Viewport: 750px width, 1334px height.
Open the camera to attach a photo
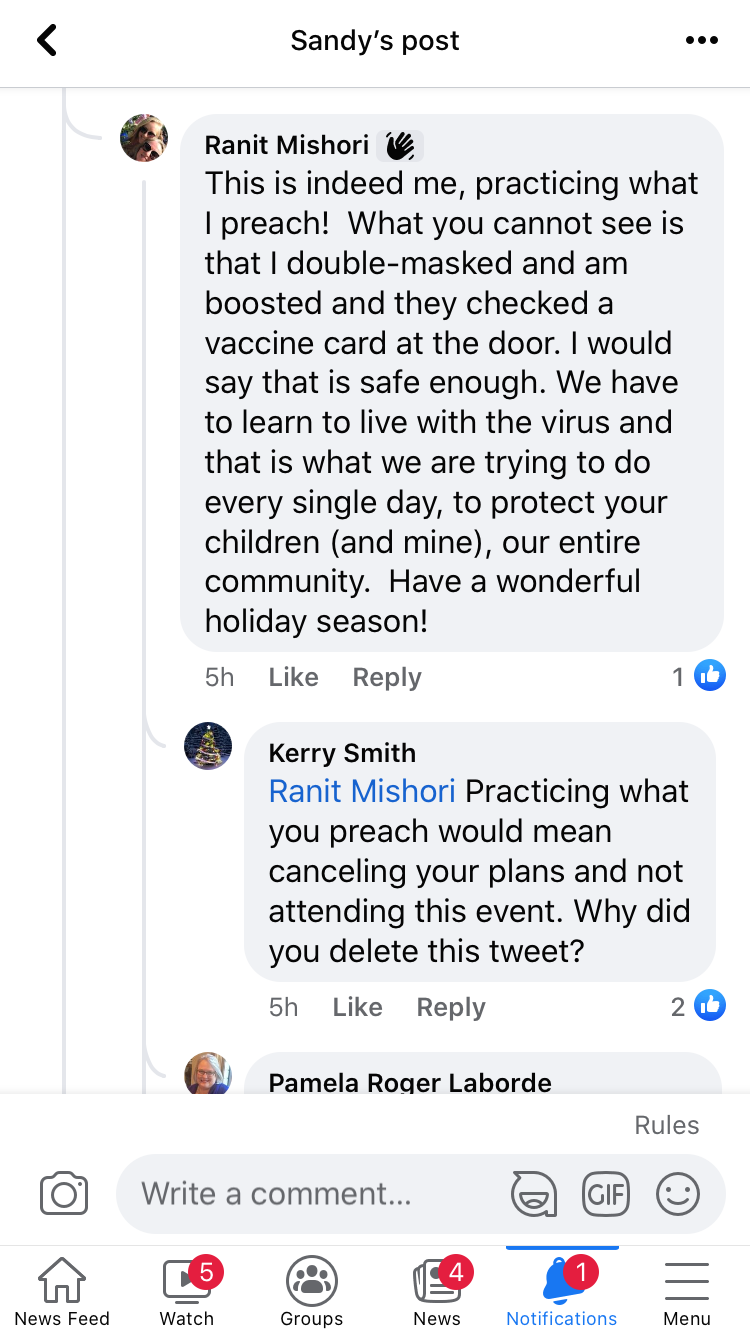pyautogui.click(x=63, y=1193)
